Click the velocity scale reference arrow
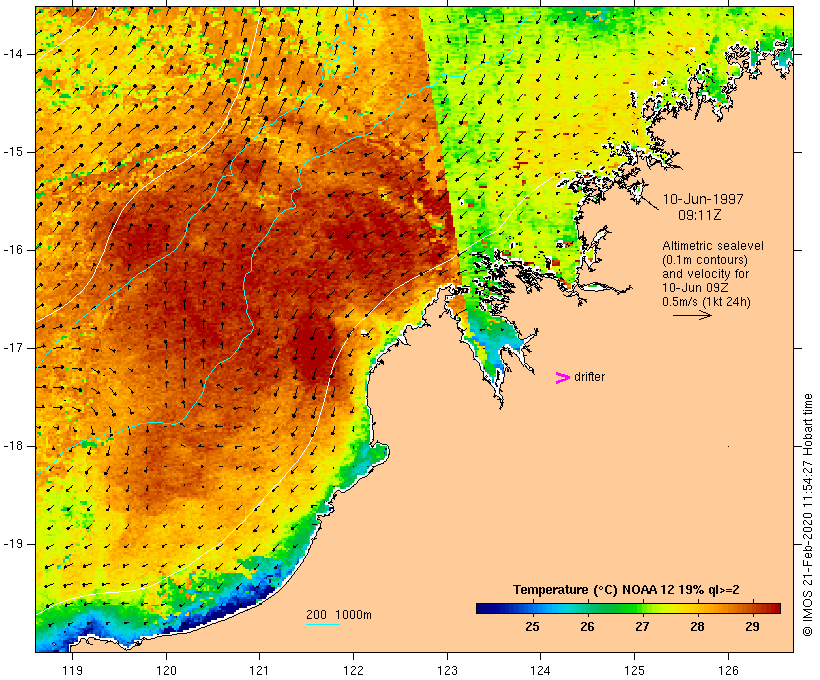The image size is (820, 680). [692, 315]
